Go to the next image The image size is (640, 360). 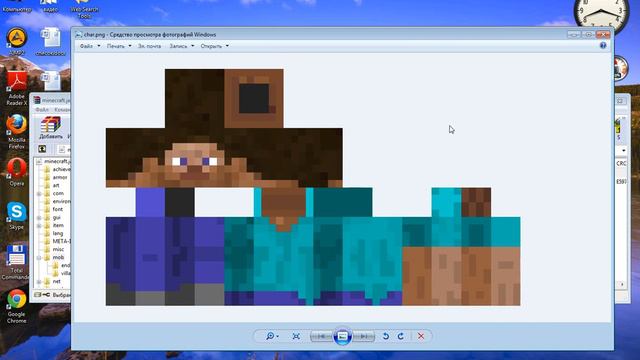click(x=363, y=336)
